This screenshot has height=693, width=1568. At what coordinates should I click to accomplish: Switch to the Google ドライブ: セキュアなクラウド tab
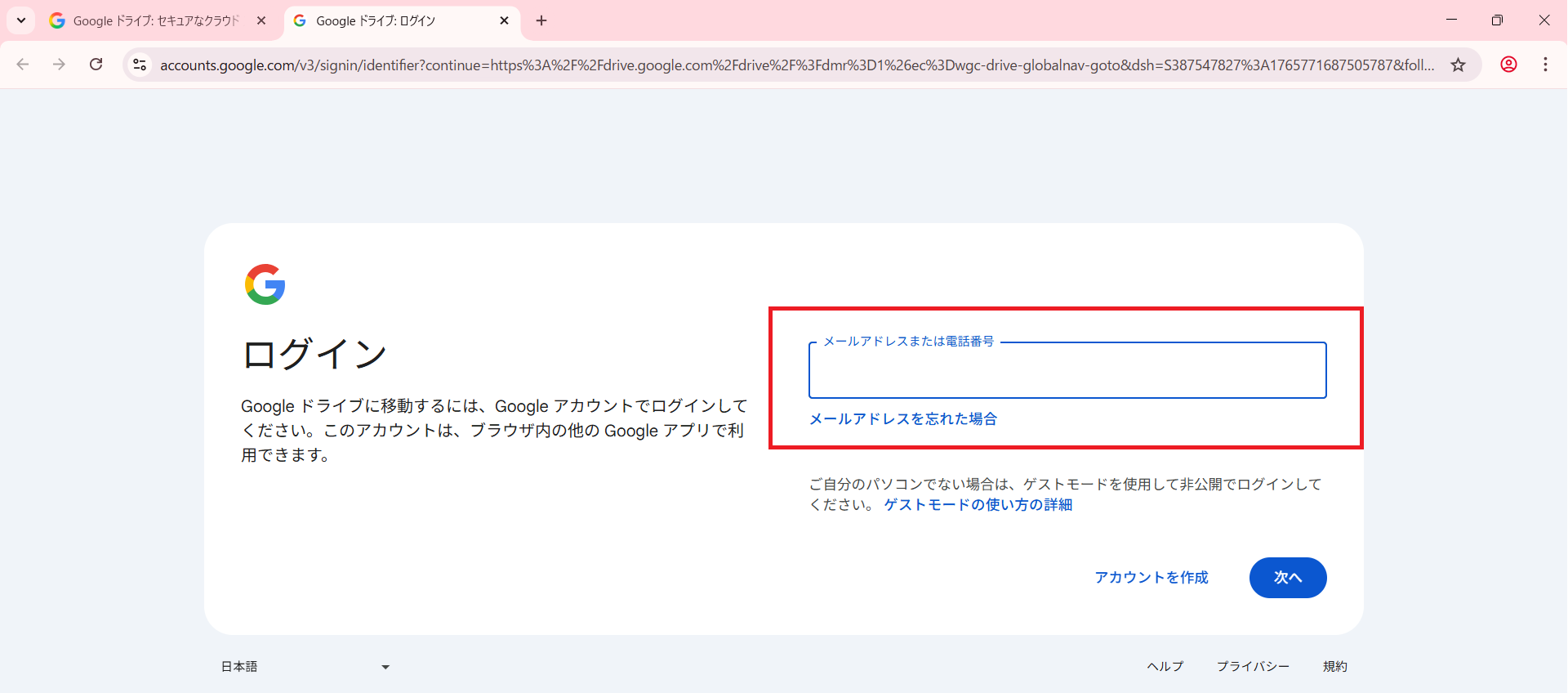tap(158, 20)
